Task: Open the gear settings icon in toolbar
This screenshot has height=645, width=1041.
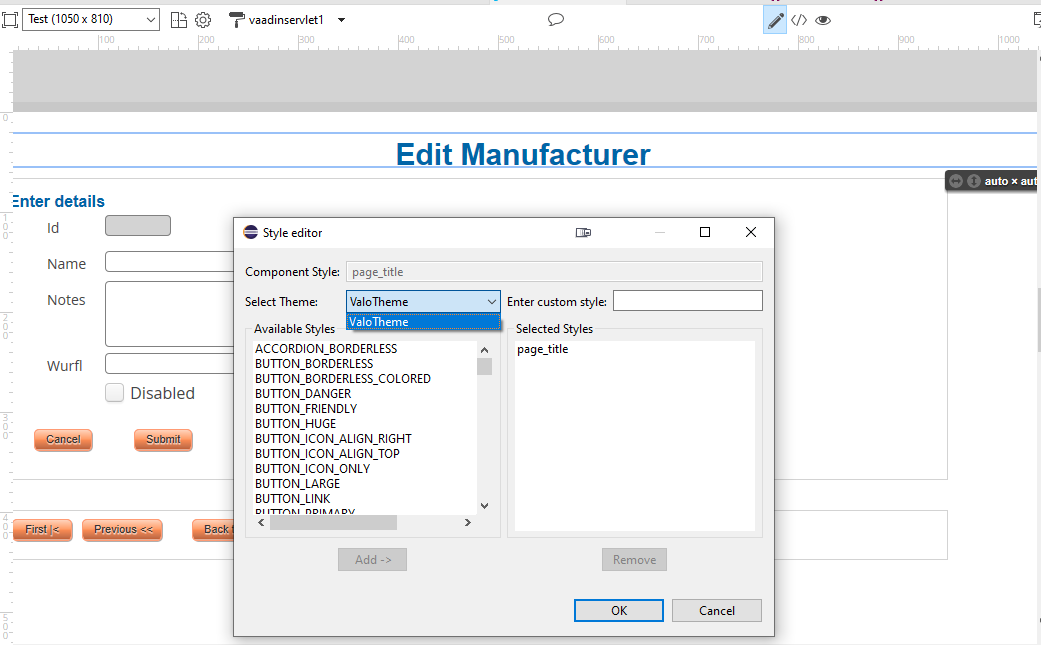Action: pos(203,20)
